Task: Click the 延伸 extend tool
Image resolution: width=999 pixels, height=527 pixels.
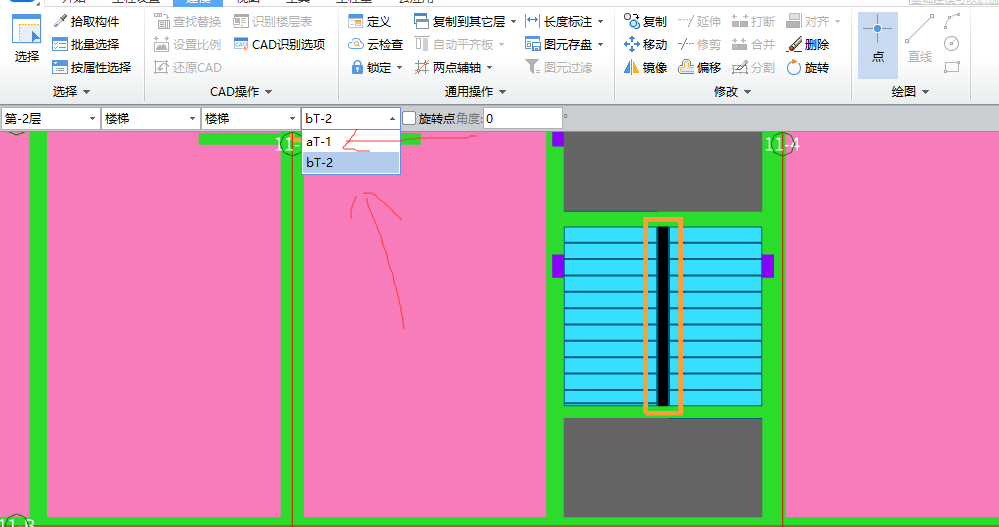Action: [700, 22]
